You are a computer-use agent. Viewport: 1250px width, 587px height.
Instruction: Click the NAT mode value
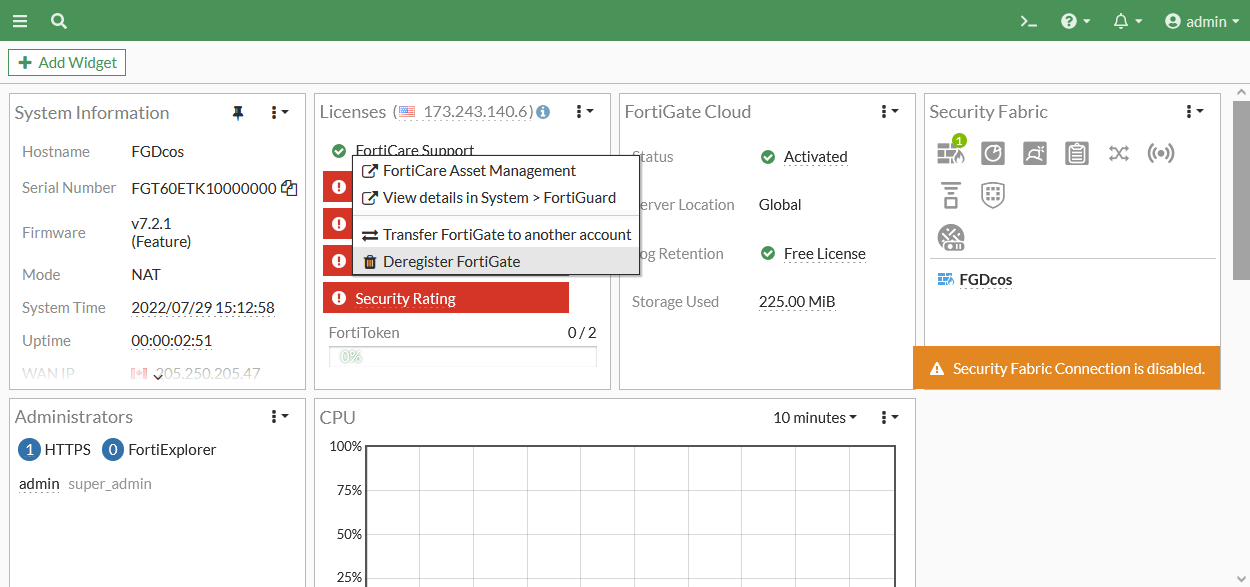[146, 275]
